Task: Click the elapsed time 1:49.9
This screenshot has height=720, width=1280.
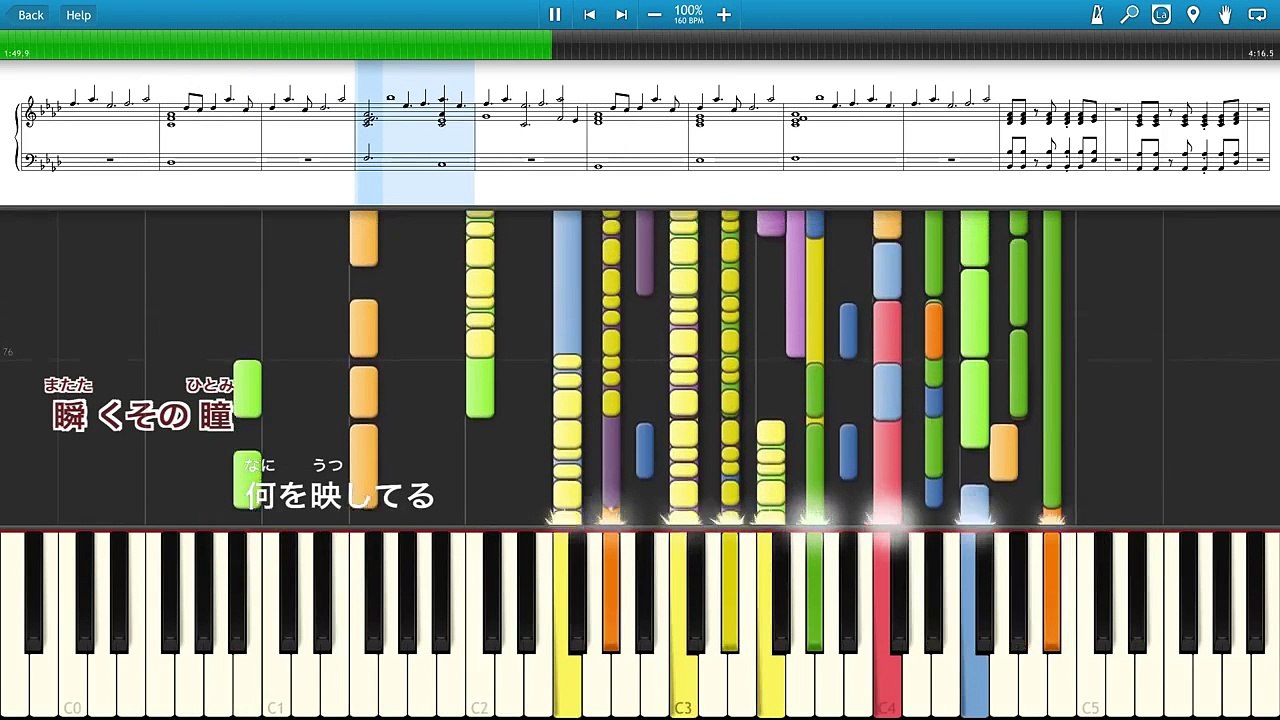Action: tap(17, 53)
